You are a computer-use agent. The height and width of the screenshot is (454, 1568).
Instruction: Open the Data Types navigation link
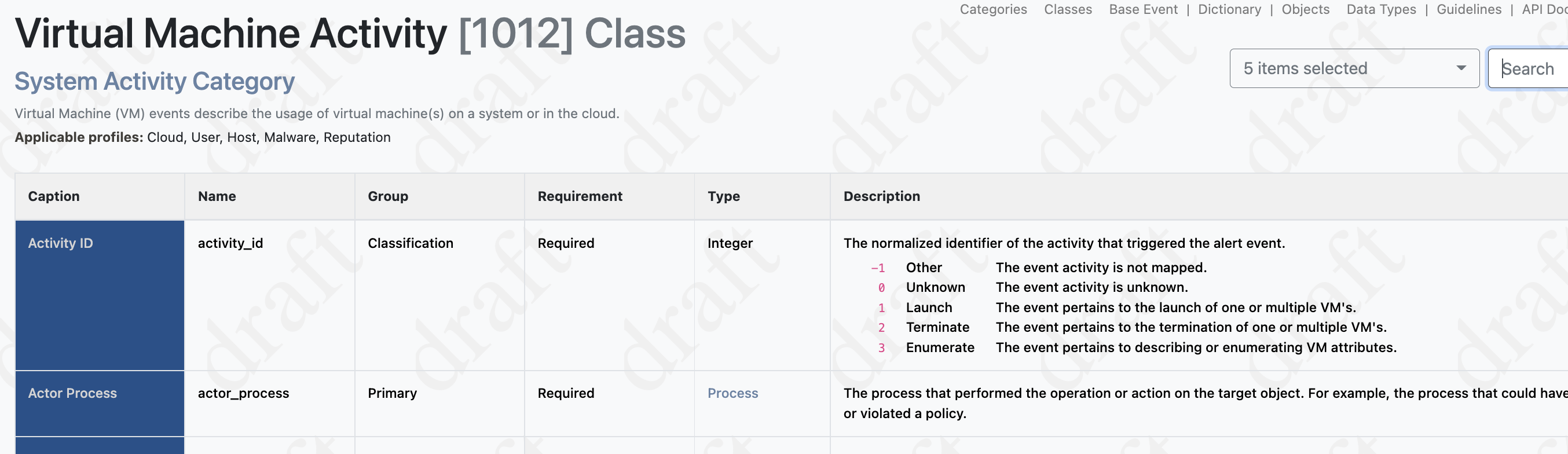[x=1380, y=9]
